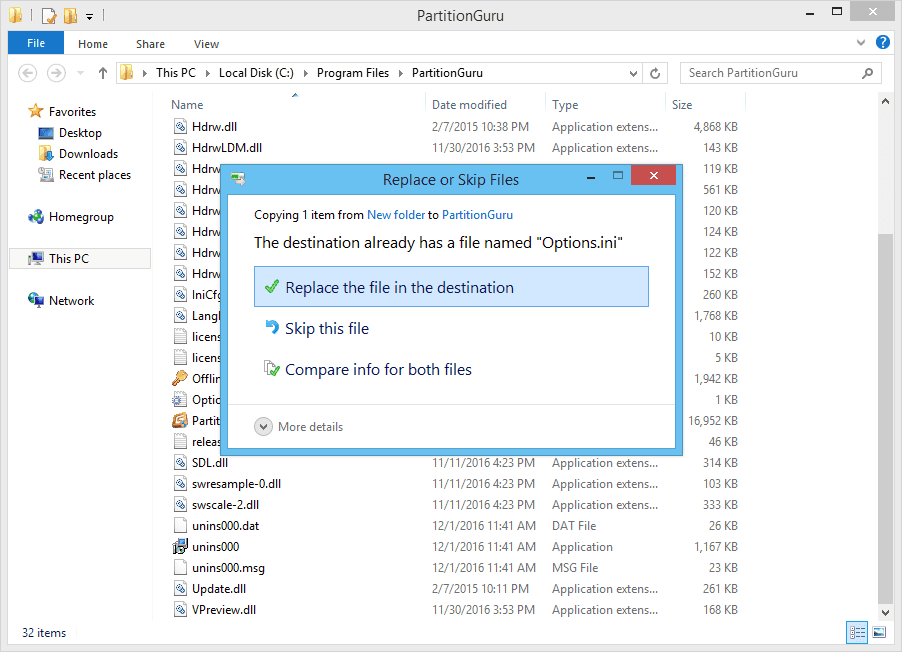
Task: Select the Options settings file icon
Action: point(180,400)
